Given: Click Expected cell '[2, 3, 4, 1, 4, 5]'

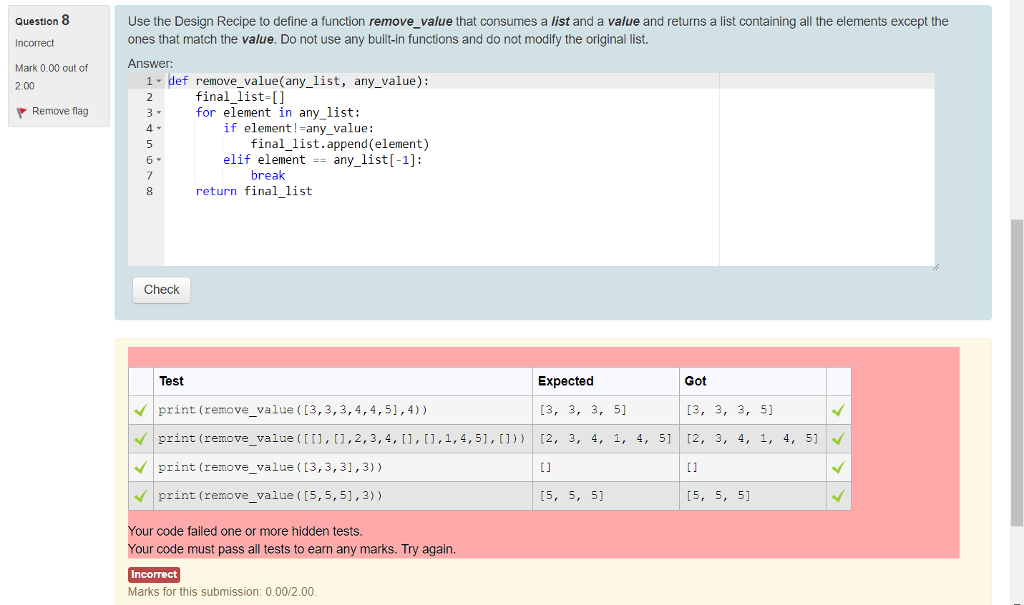Looking at the screenshot, I should [x=605, y=438].
